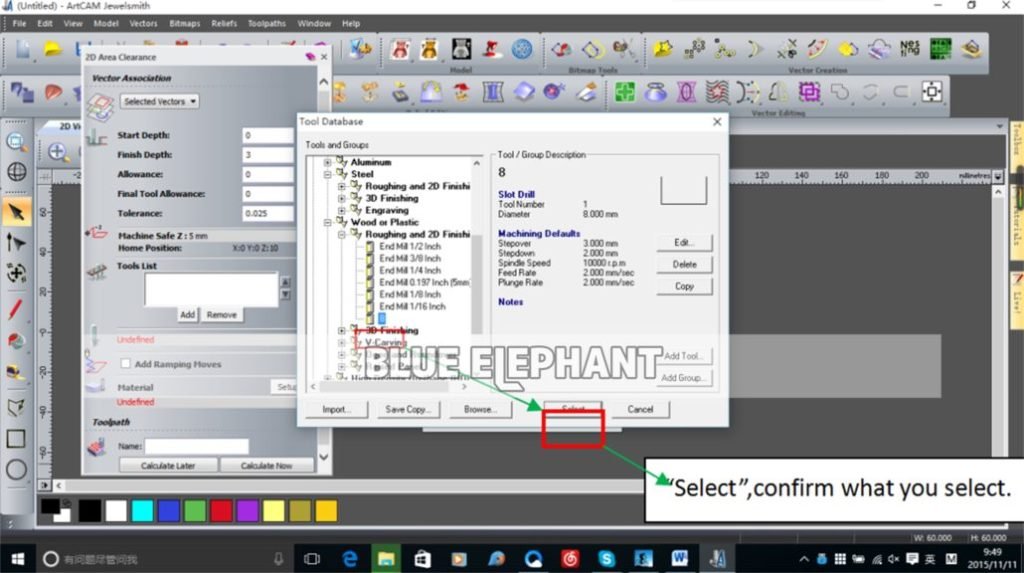Viewport: 1024px width, 573px height.
Task: Select End Mill 1/4 Inch tool
Action: (409, 270)
